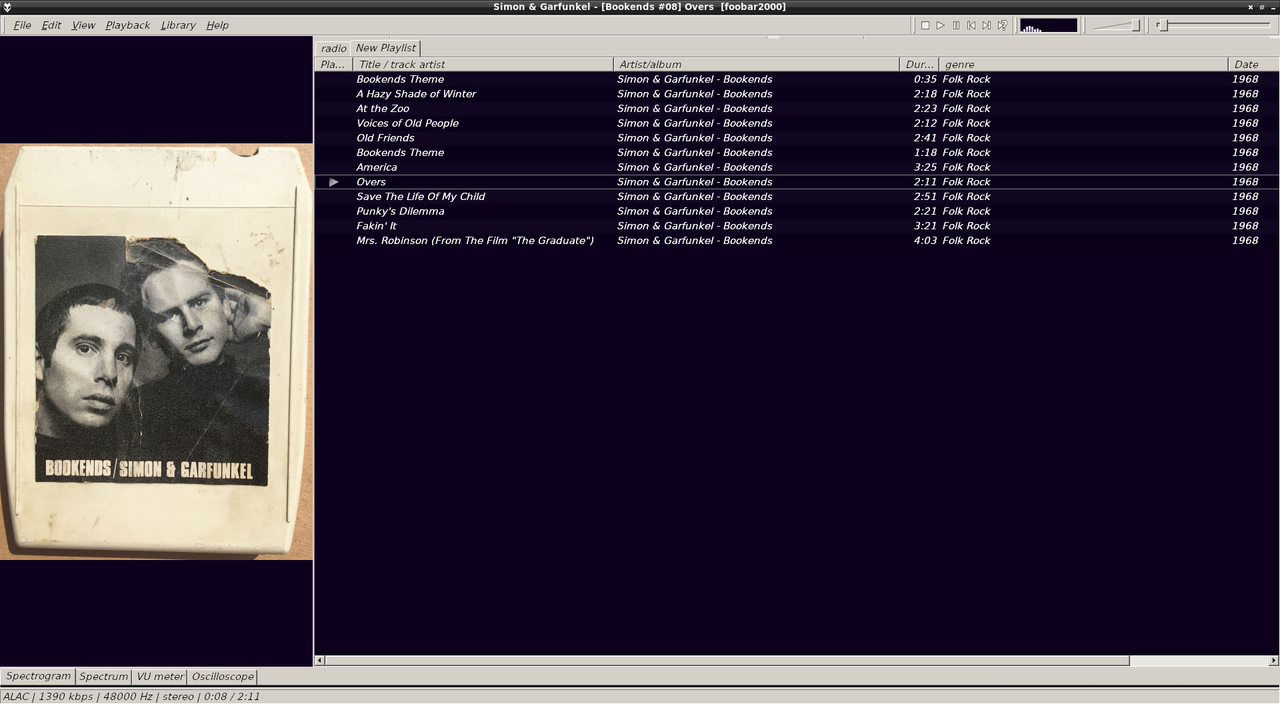Screen dimensions: 1280x704
Task: Sort by the Duration column header
Action: click(x=919, y=64)
